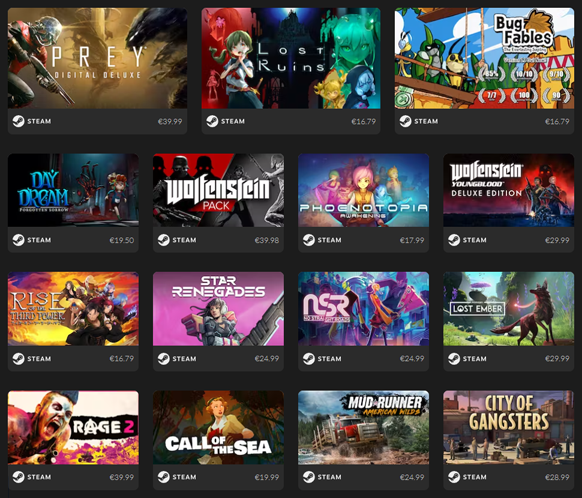Click the Steam icon under Prey Digital Deluxe
Viewport: 582px width, 498px height.
[18, 121]
